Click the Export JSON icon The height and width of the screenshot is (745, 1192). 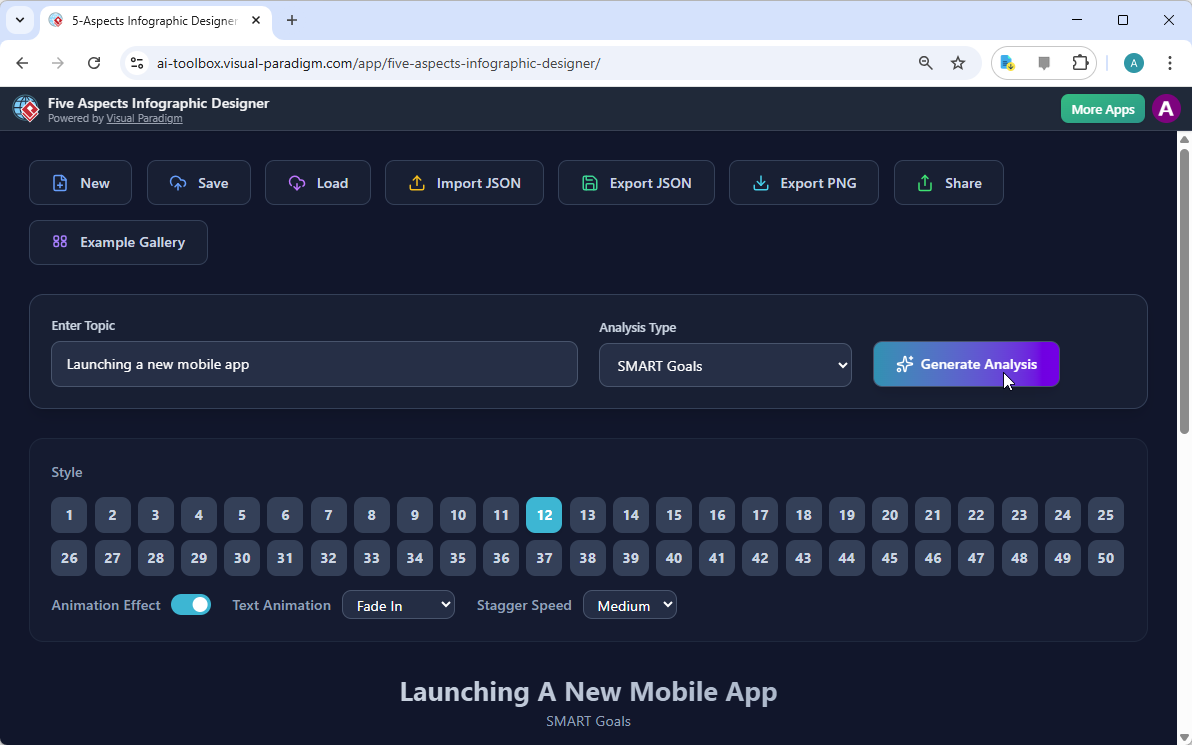(589, 183)
